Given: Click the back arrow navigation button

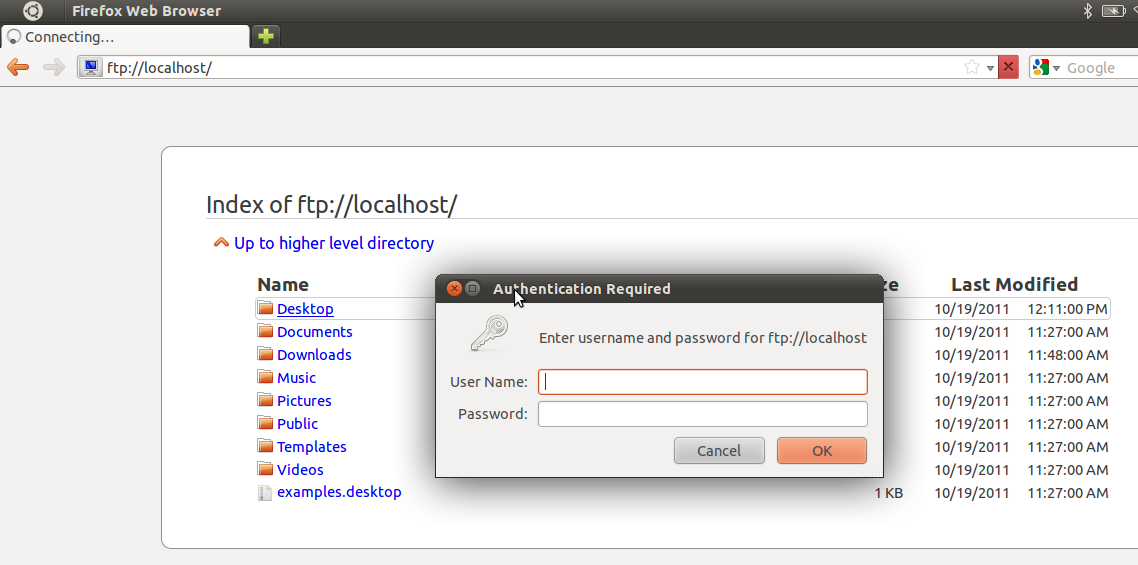Looking at the screenshot, I should [x=18, y=68].
